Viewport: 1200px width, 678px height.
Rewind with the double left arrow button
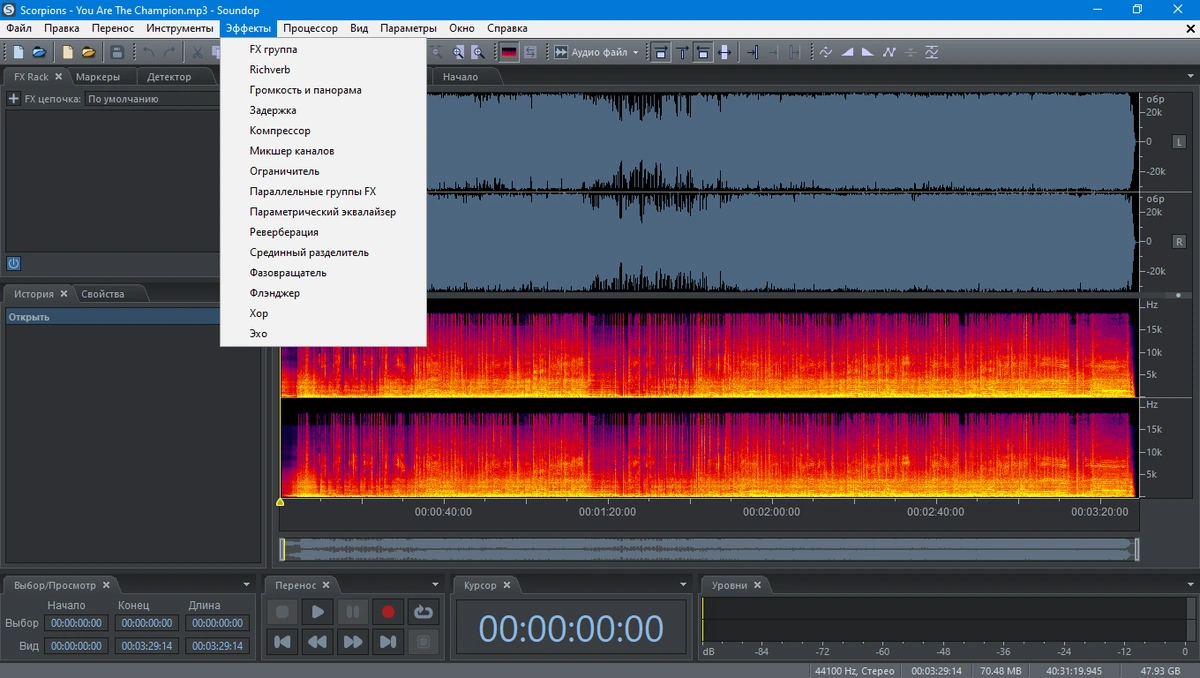click(x=318, y=642)
